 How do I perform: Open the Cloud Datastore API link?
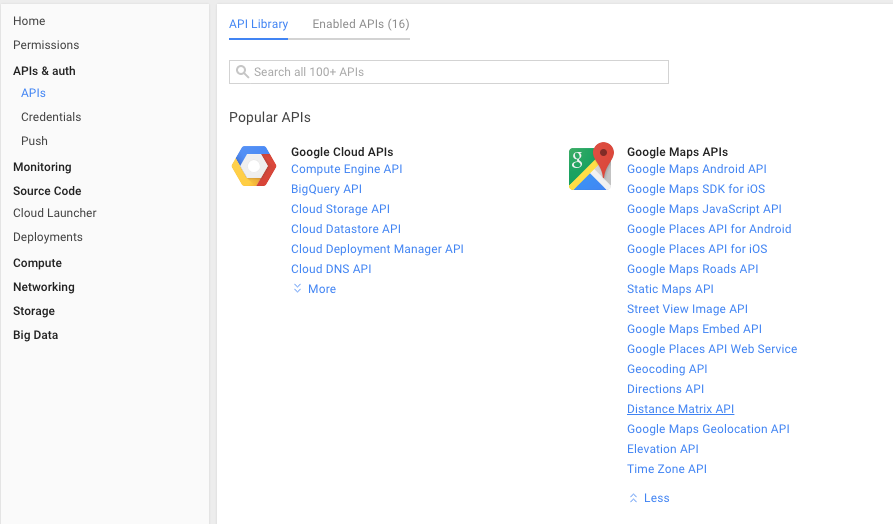point(346,229)
